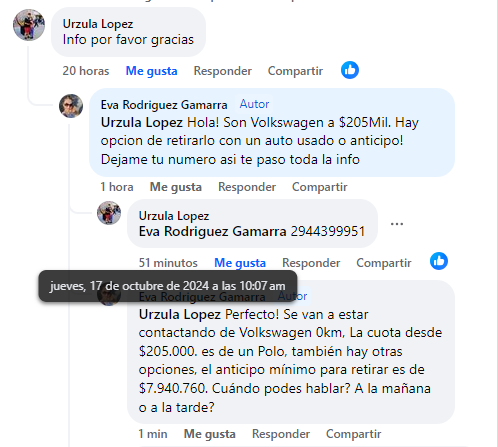Click the tagged 'Eva Rodriguez Gamarra' mention before phone number
The height and width of the screenshot is (447, 498).
pos(212,231)
